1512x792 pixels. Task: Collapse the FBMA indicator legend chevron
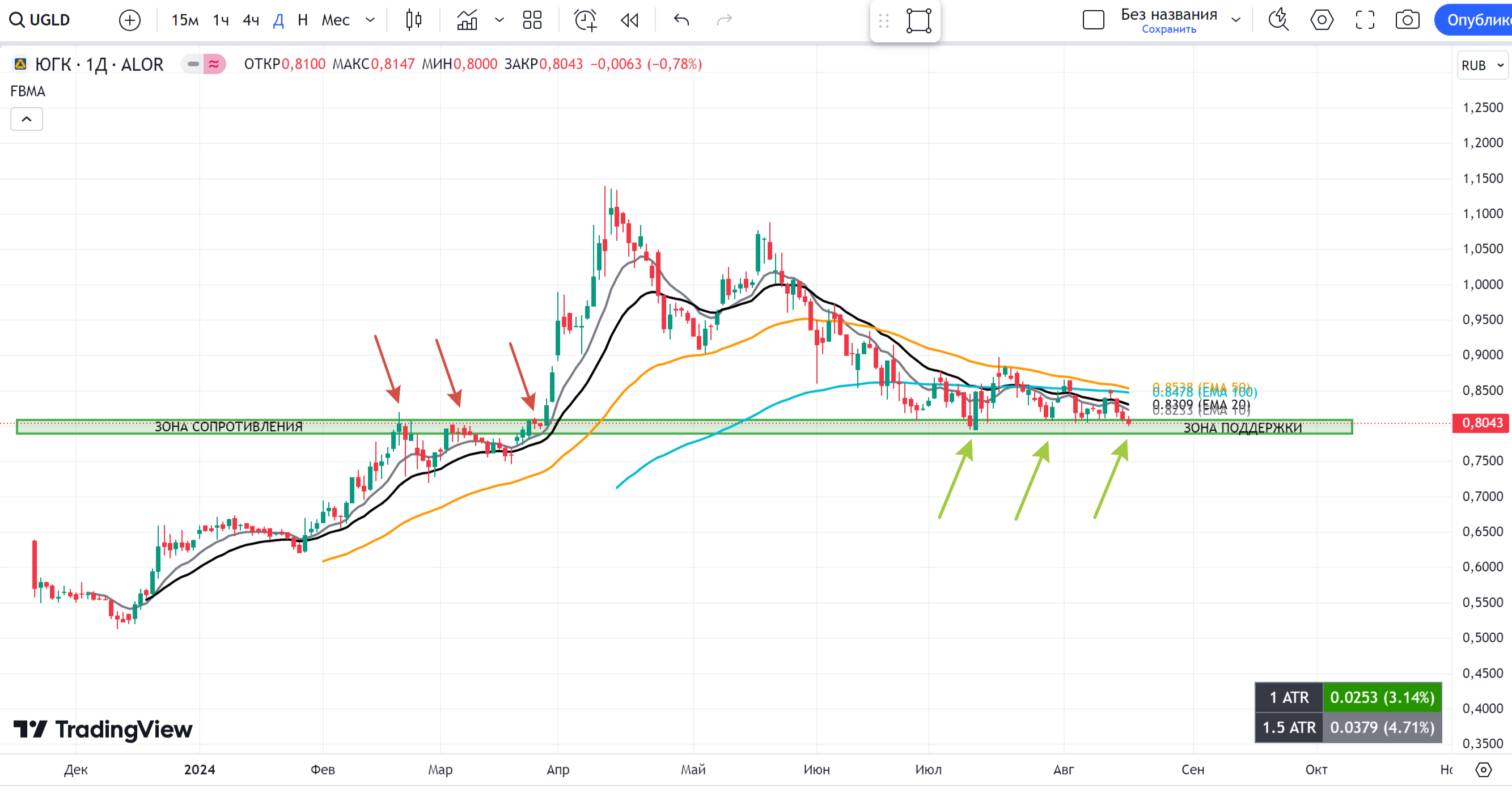(27, 119)
